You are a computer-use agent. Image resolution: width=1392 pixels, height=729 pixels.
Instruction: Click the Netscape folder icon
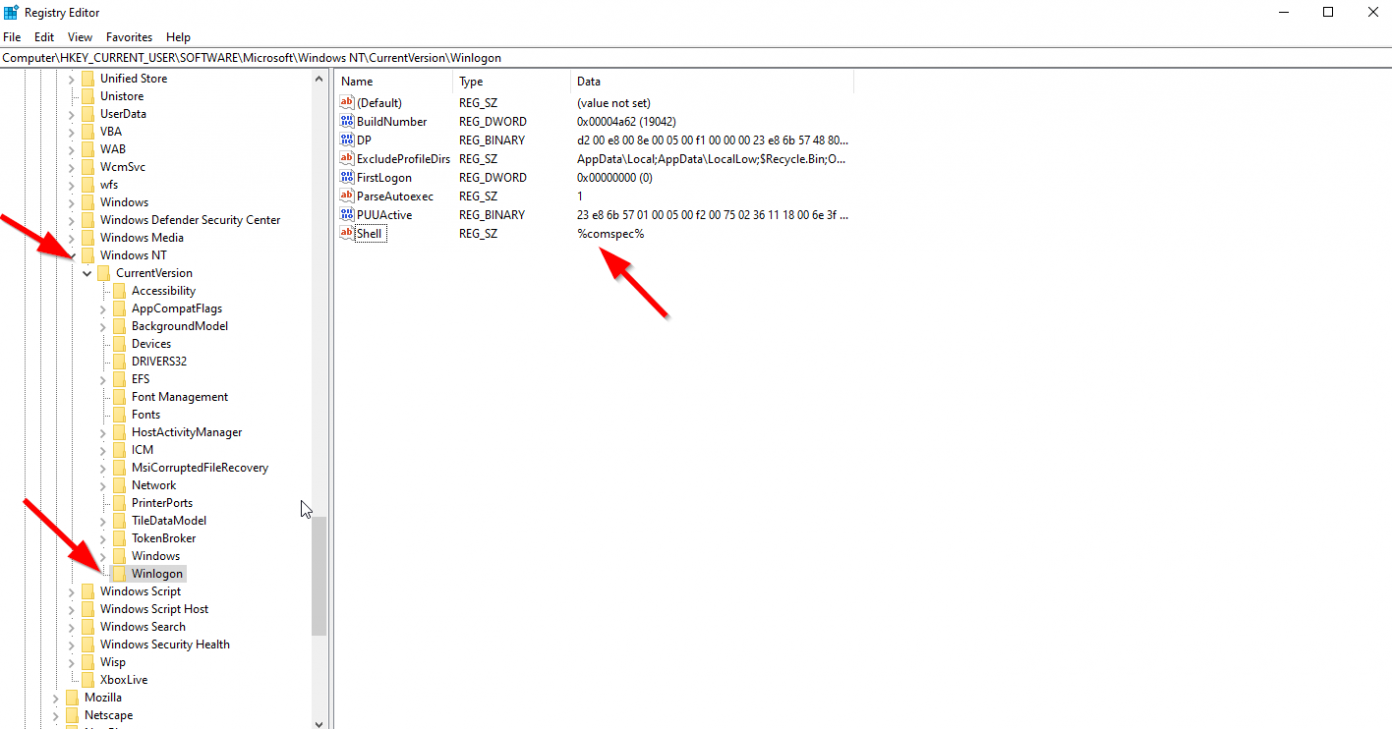pyautogui.click(x=72, y=715)
